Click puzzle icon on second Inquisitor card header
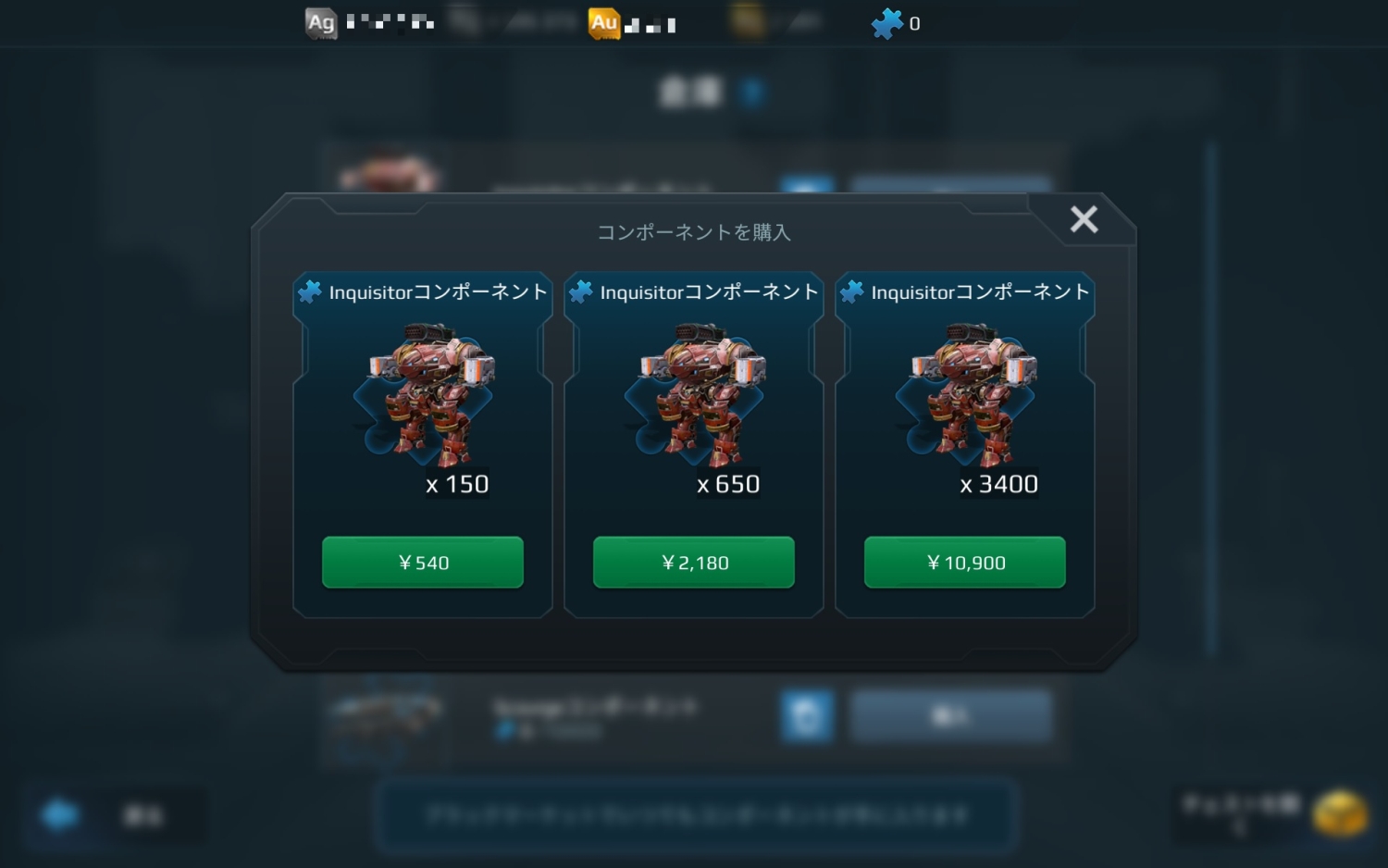Image resolution: width=1388 pixels, height=868 pixels. tap(580, 292)
